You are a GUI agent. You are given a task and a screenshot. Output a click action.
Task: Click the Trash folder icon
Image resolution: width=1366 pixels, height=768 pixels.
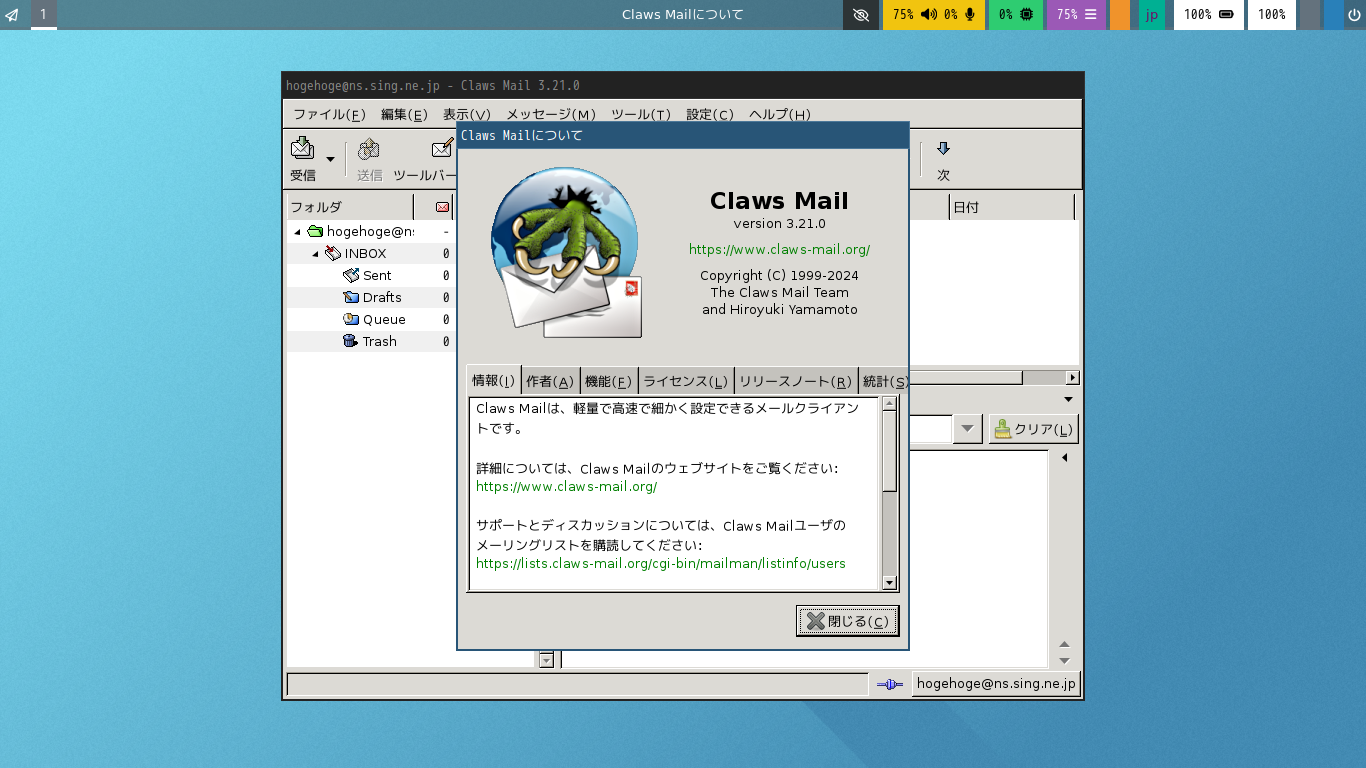(351, 341)
